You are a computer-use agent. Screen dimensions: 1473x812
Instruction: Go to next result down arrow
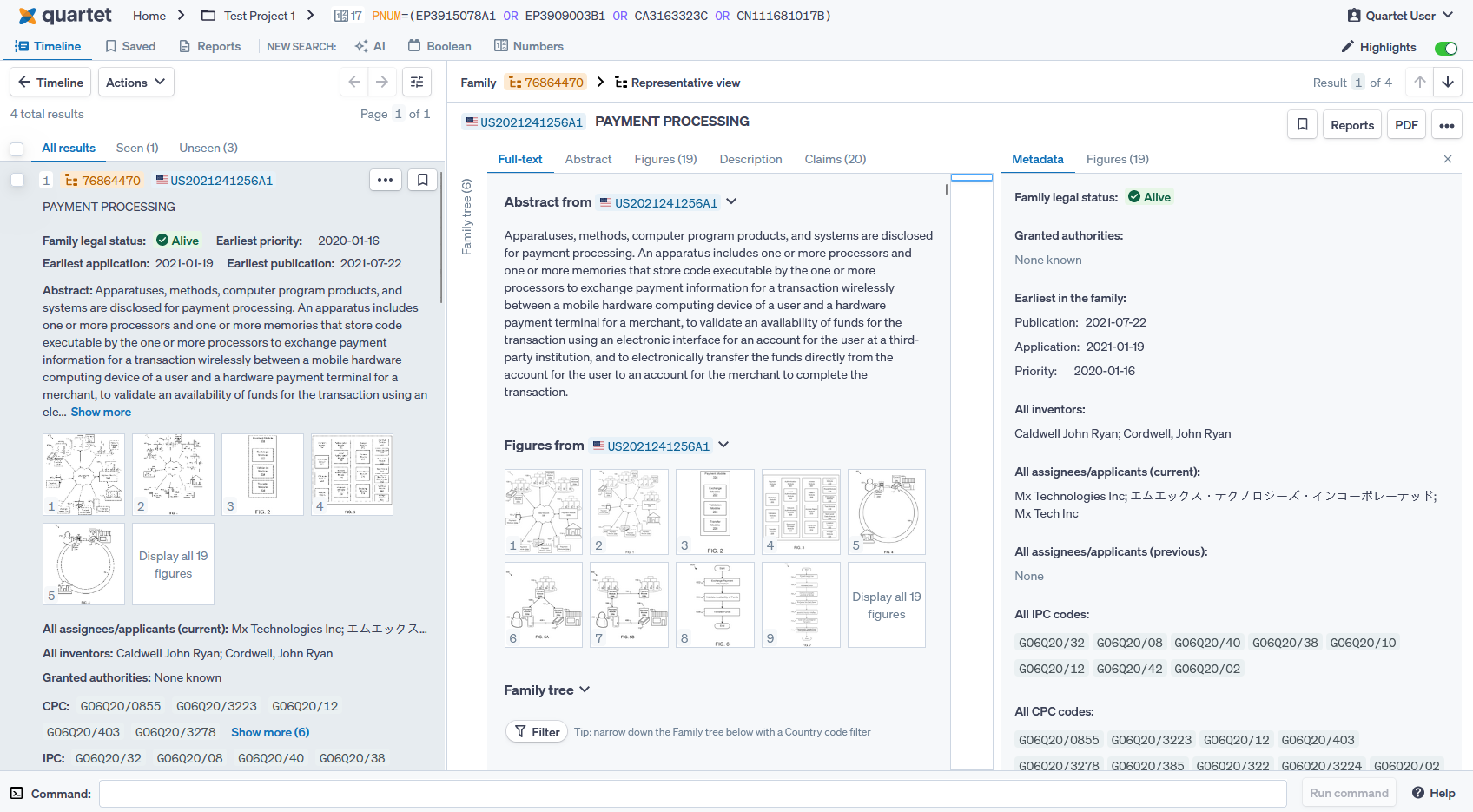click(1448, 82)
